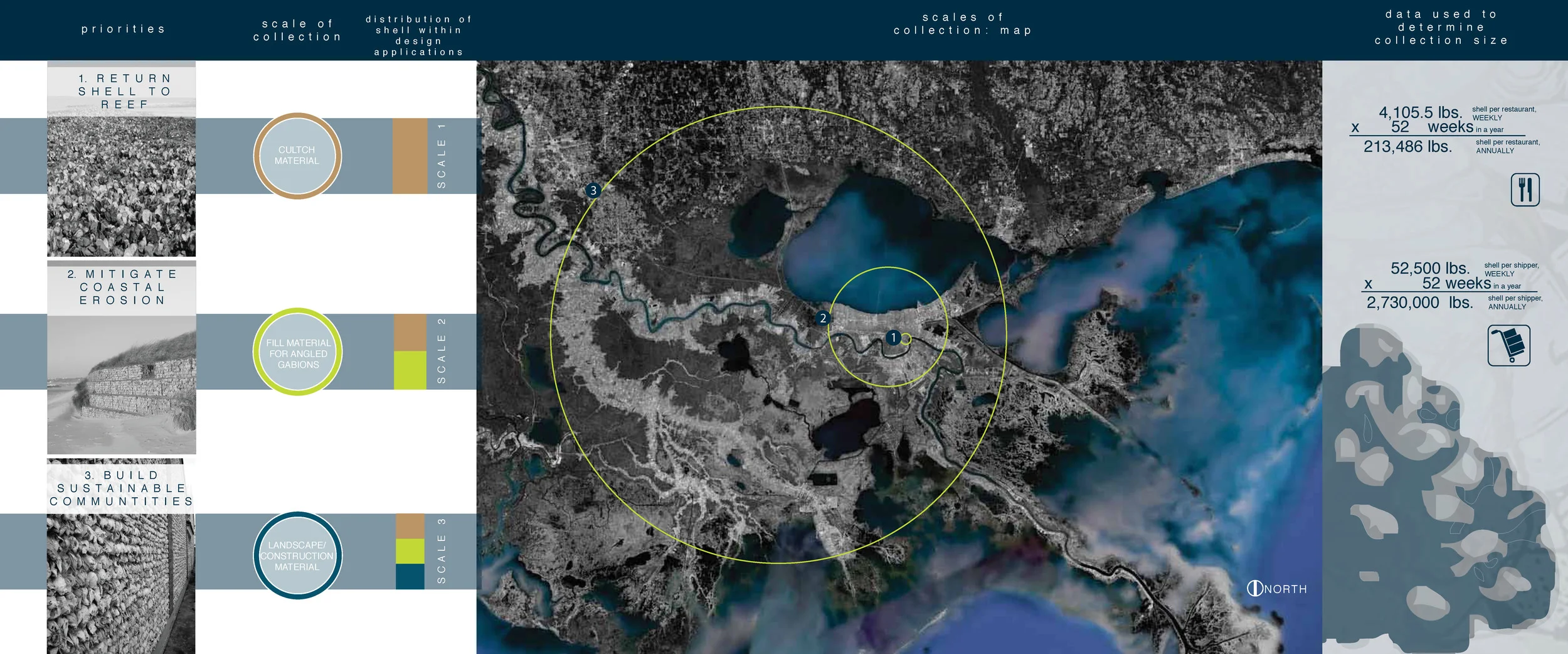Click the '1. Return Shell to Reef' title

coord(124,91)
